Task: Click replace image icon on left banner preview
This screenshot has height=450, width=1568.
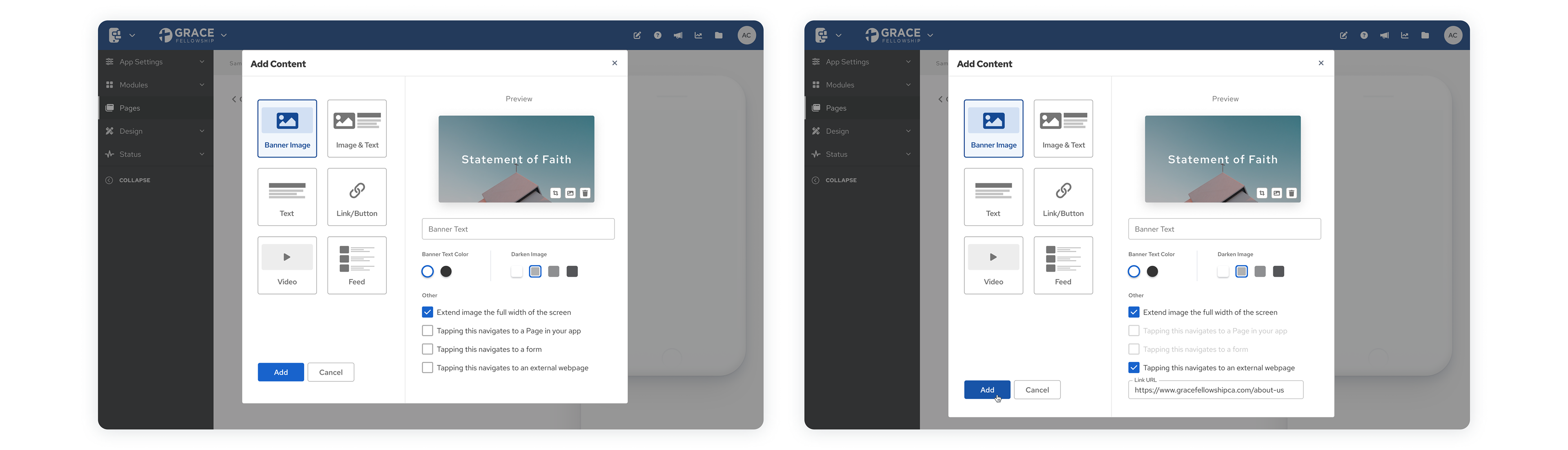Action: [570, 193]
